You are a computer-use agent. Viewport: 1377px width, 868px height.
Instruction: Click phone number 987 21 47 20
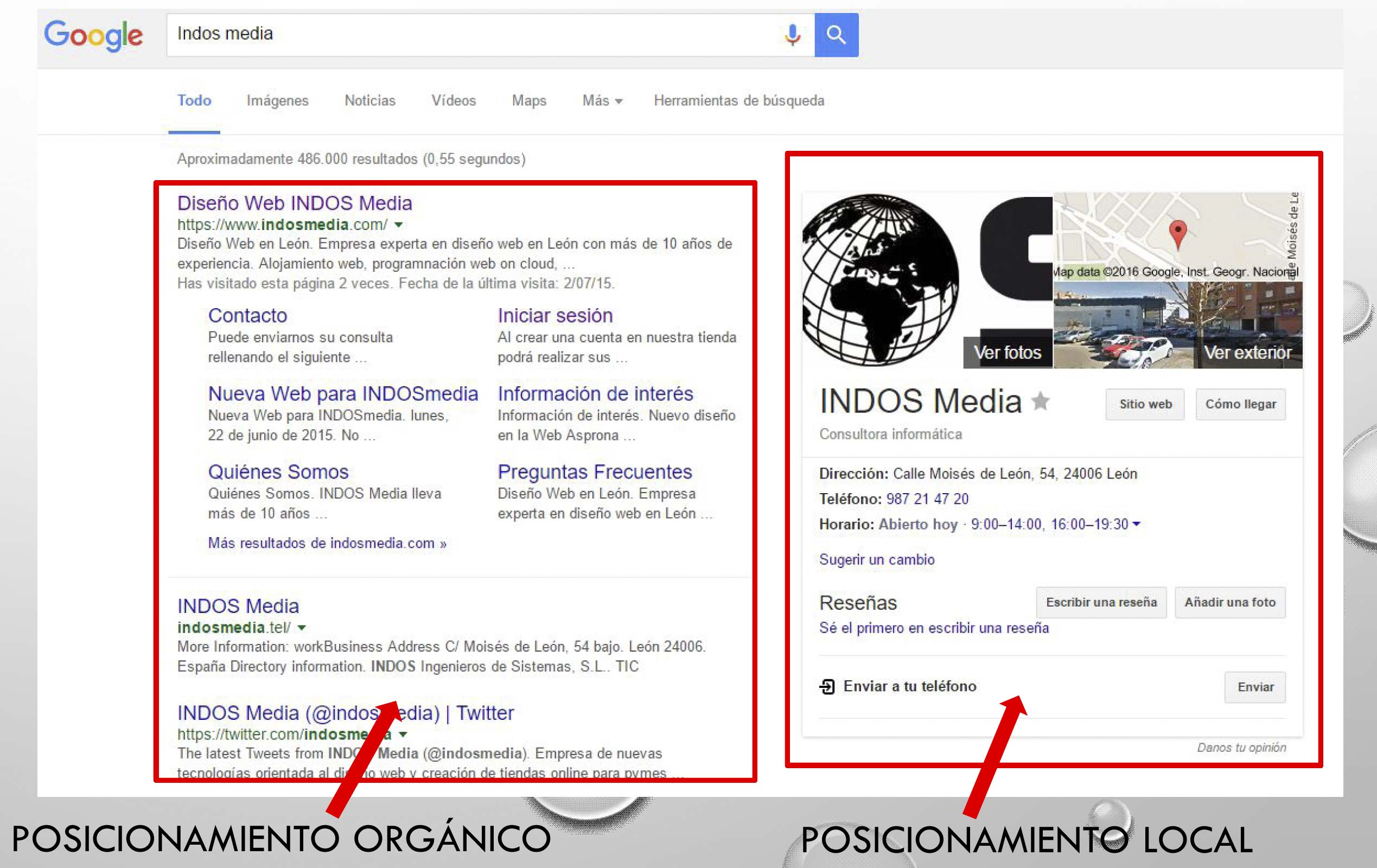(928, 499)
